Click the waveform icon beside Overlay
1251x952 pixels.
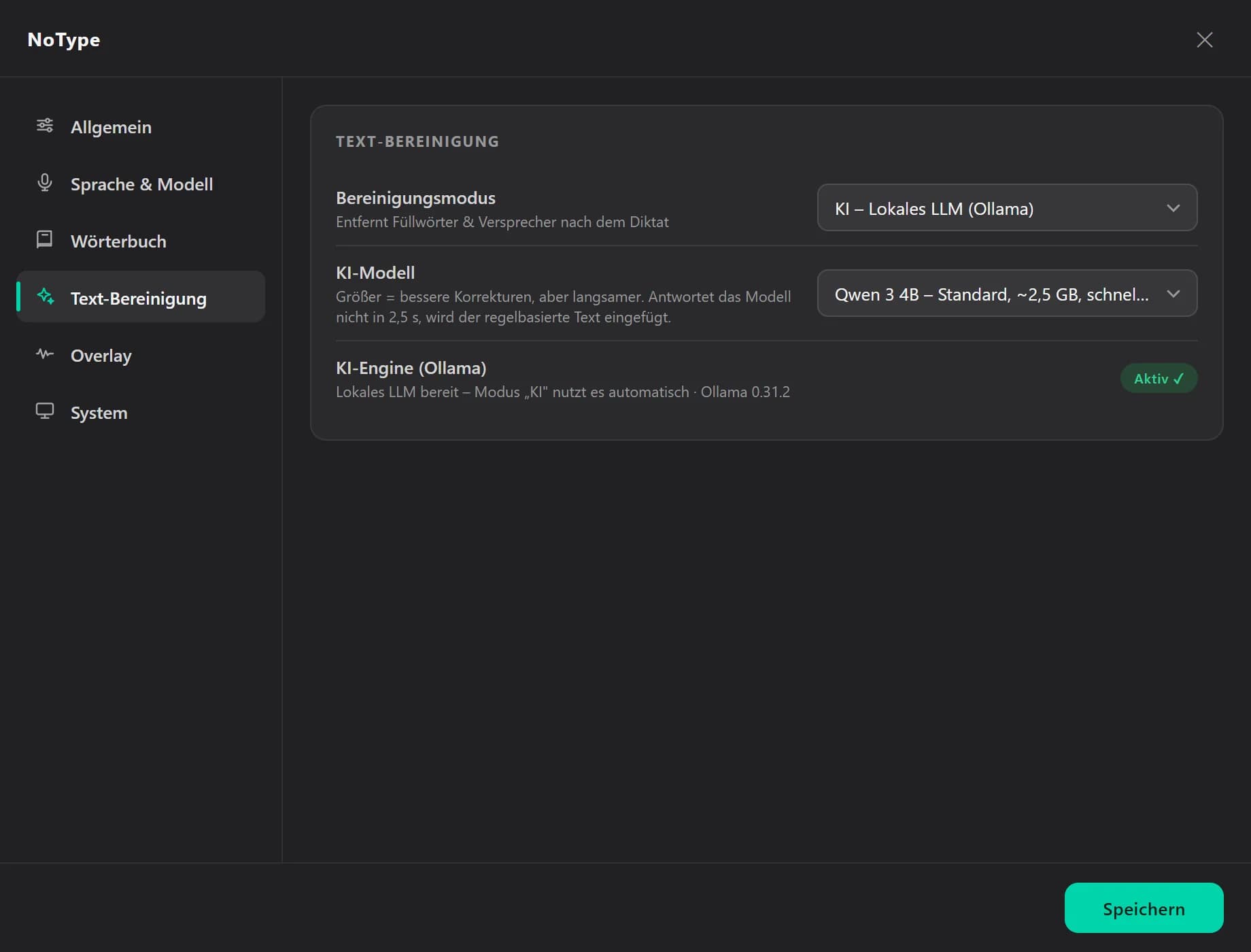pos(45,354)
